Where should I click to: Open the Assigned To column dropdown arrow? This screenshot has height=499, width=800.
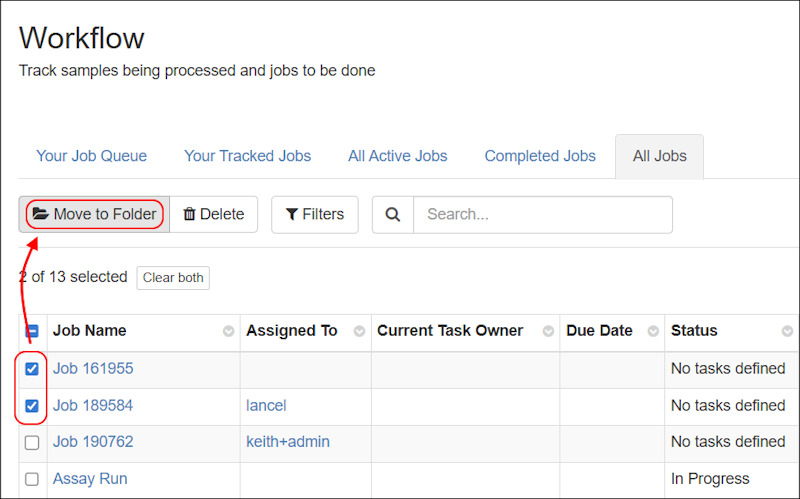(359, 331)
